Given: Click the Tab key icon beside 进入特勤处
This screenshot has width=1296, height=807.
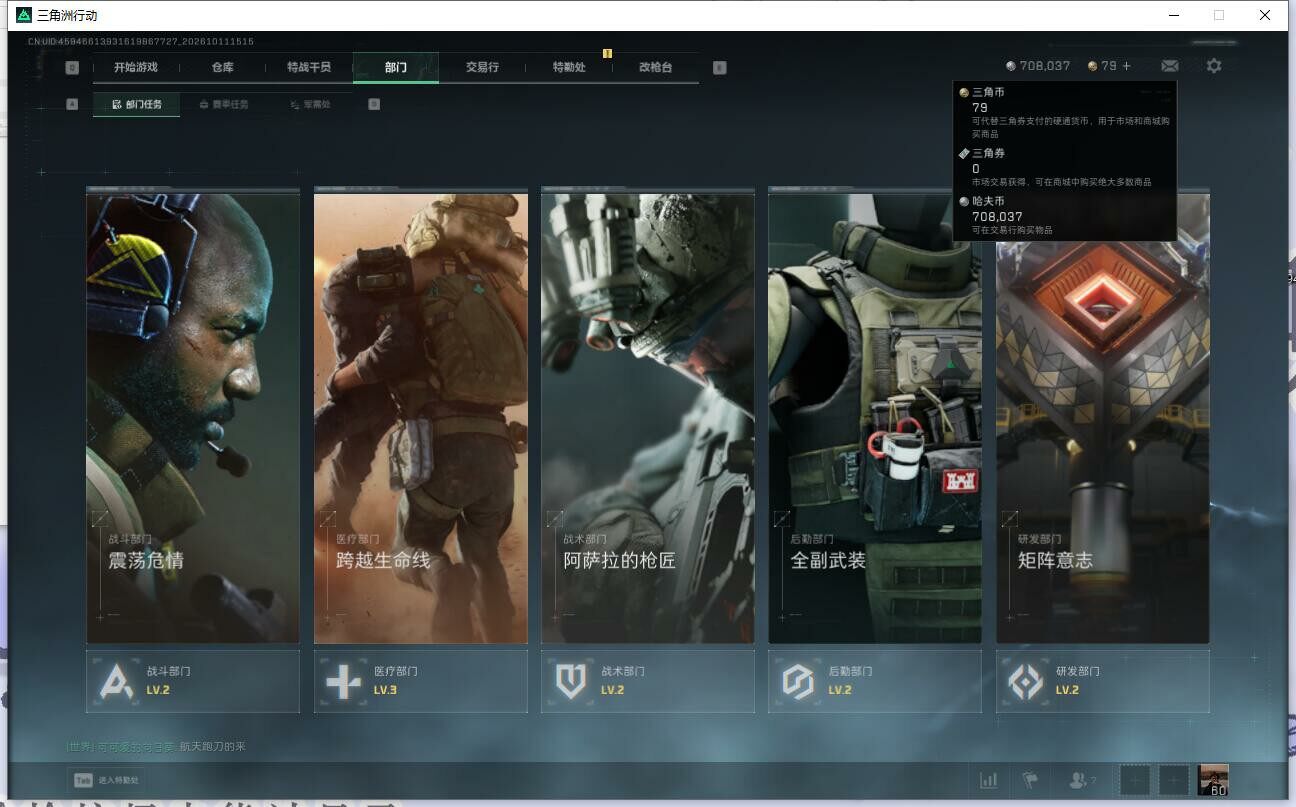Looking at the screenshot, I should pos(81,780).
